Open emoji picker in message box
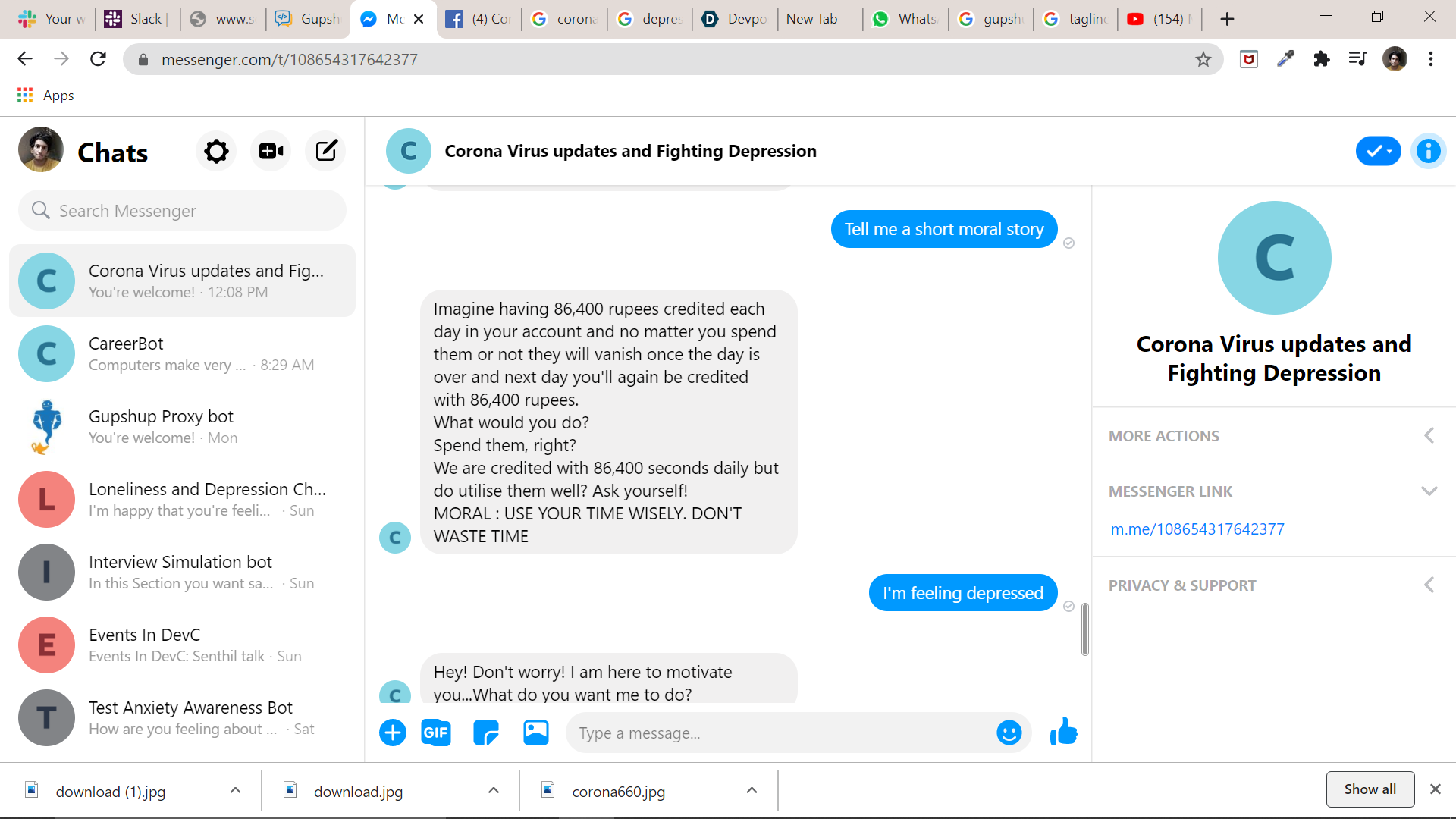The image size is (1456, 819). [1009, 733]
